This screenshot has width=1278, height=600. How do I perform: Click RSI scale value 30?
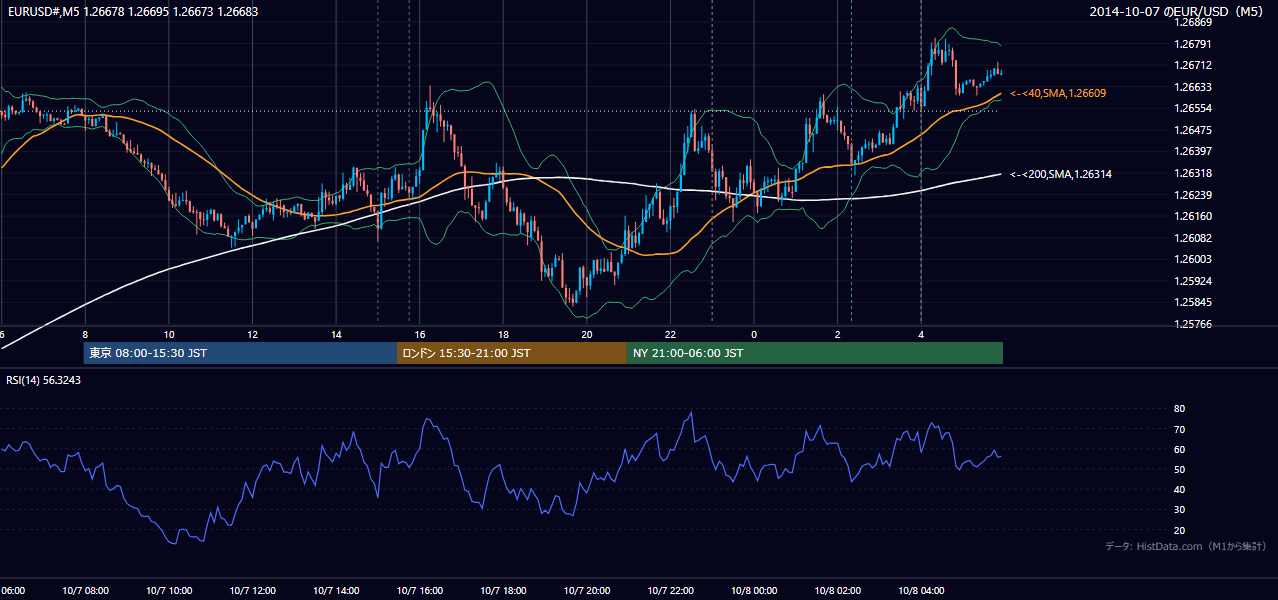click(x=1179, y=510)
